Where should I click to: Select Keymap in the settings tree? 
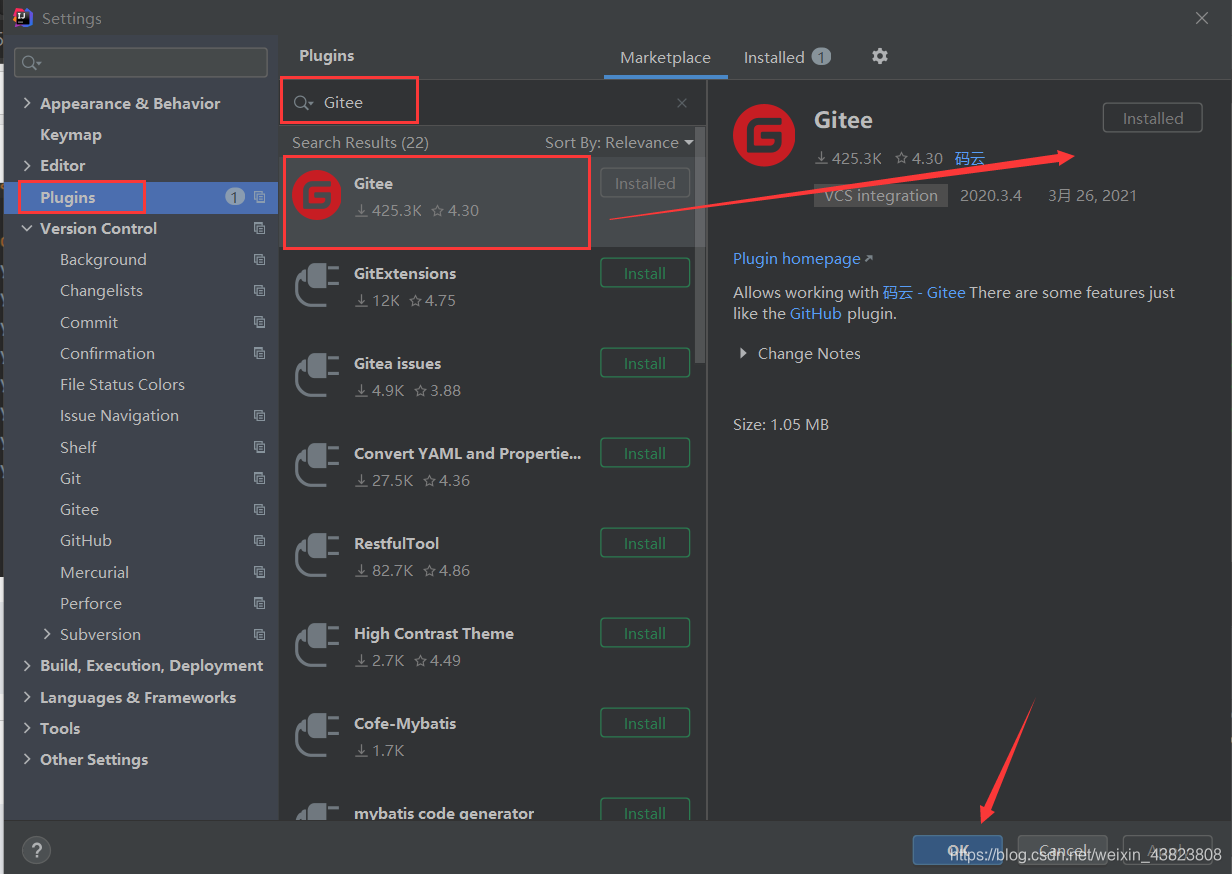point(71,134)
